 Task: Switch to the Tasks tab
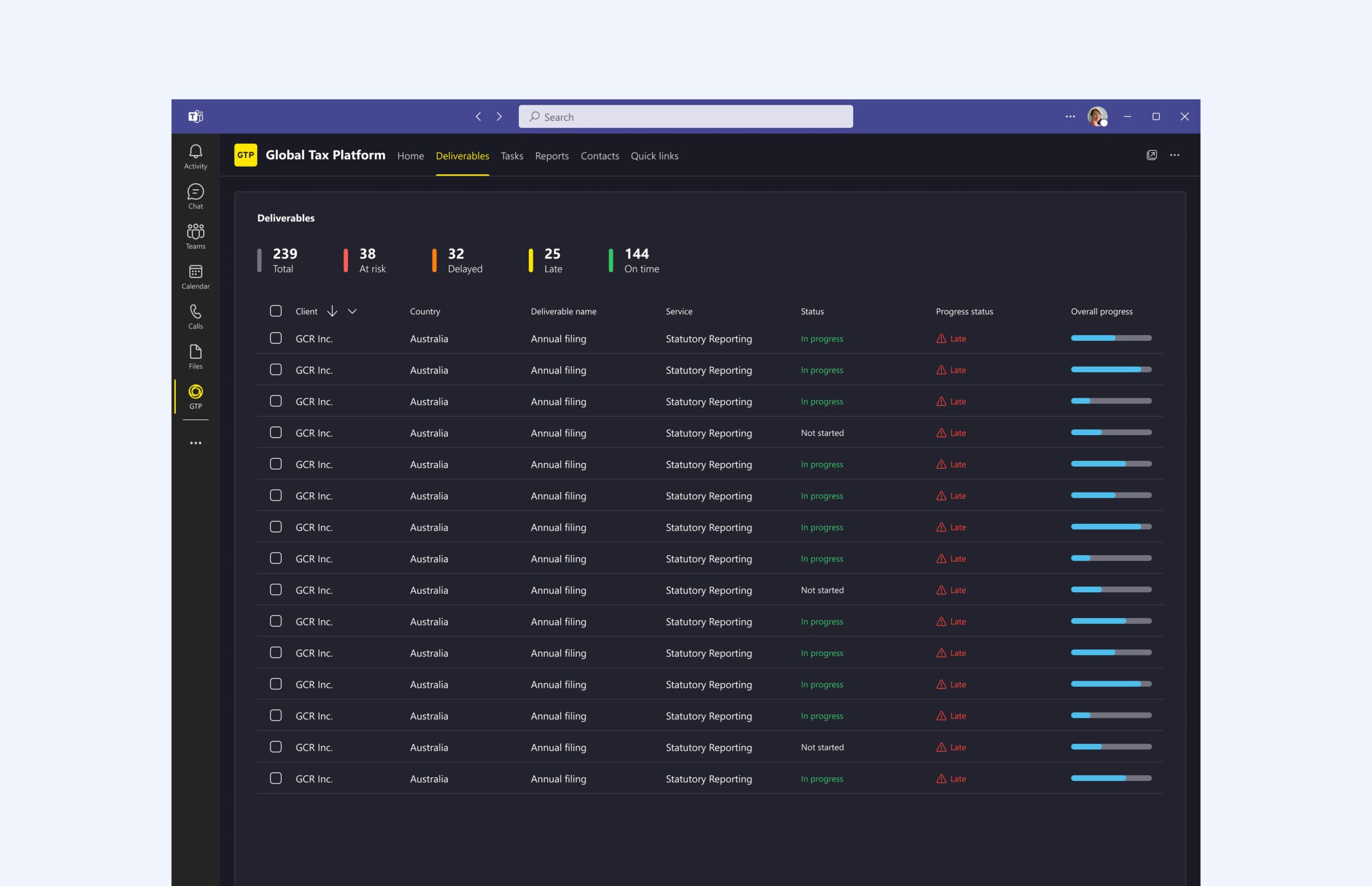[511, 156]
